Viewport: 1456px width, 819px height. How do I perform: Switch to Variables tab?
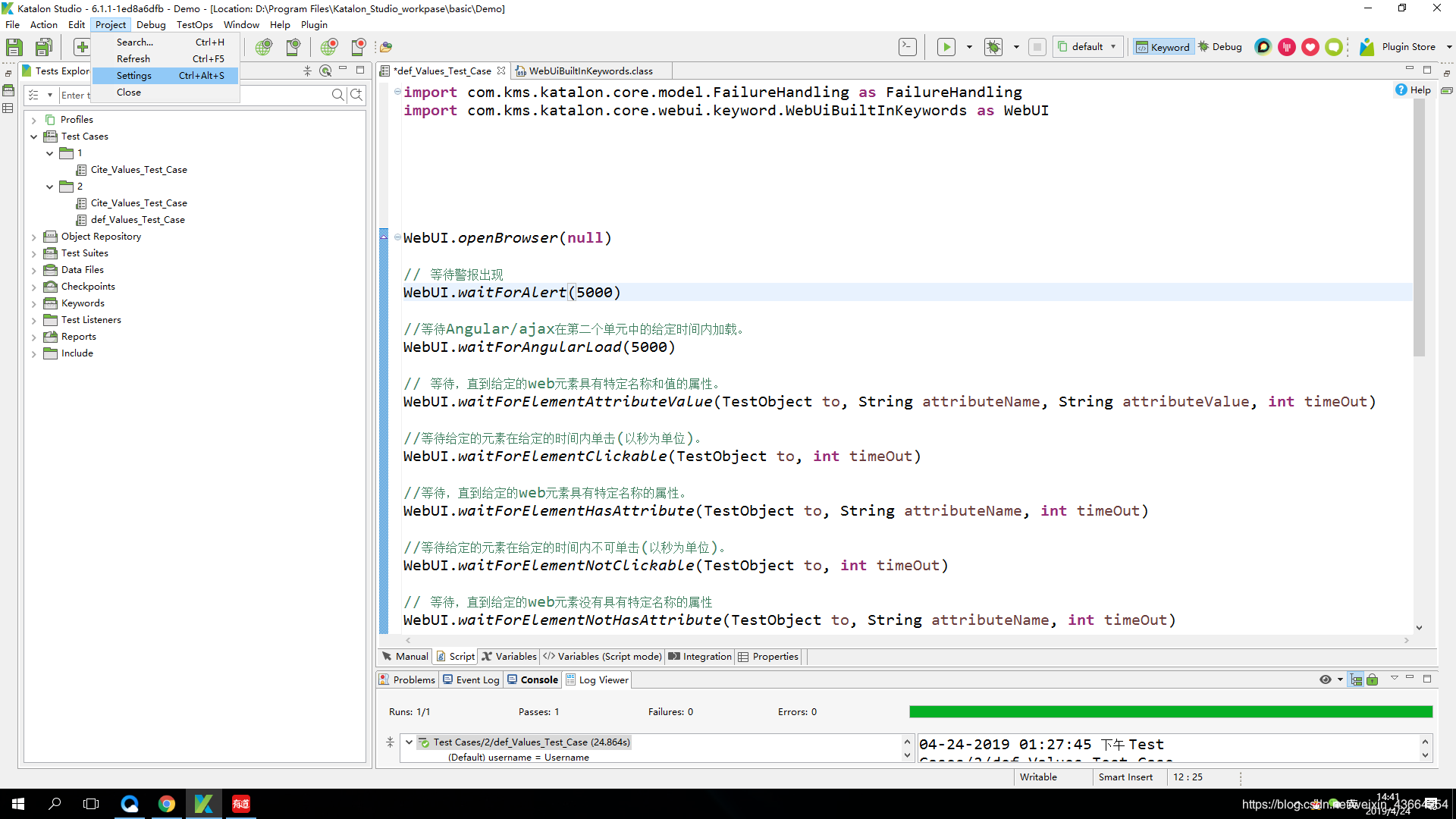(509, 657)
